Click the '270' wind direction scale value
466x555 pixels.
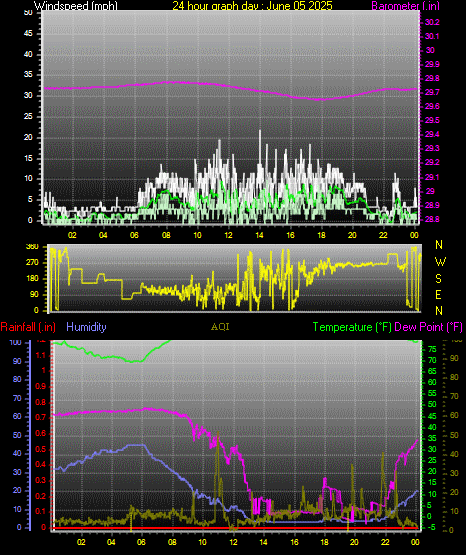(32, 263)
